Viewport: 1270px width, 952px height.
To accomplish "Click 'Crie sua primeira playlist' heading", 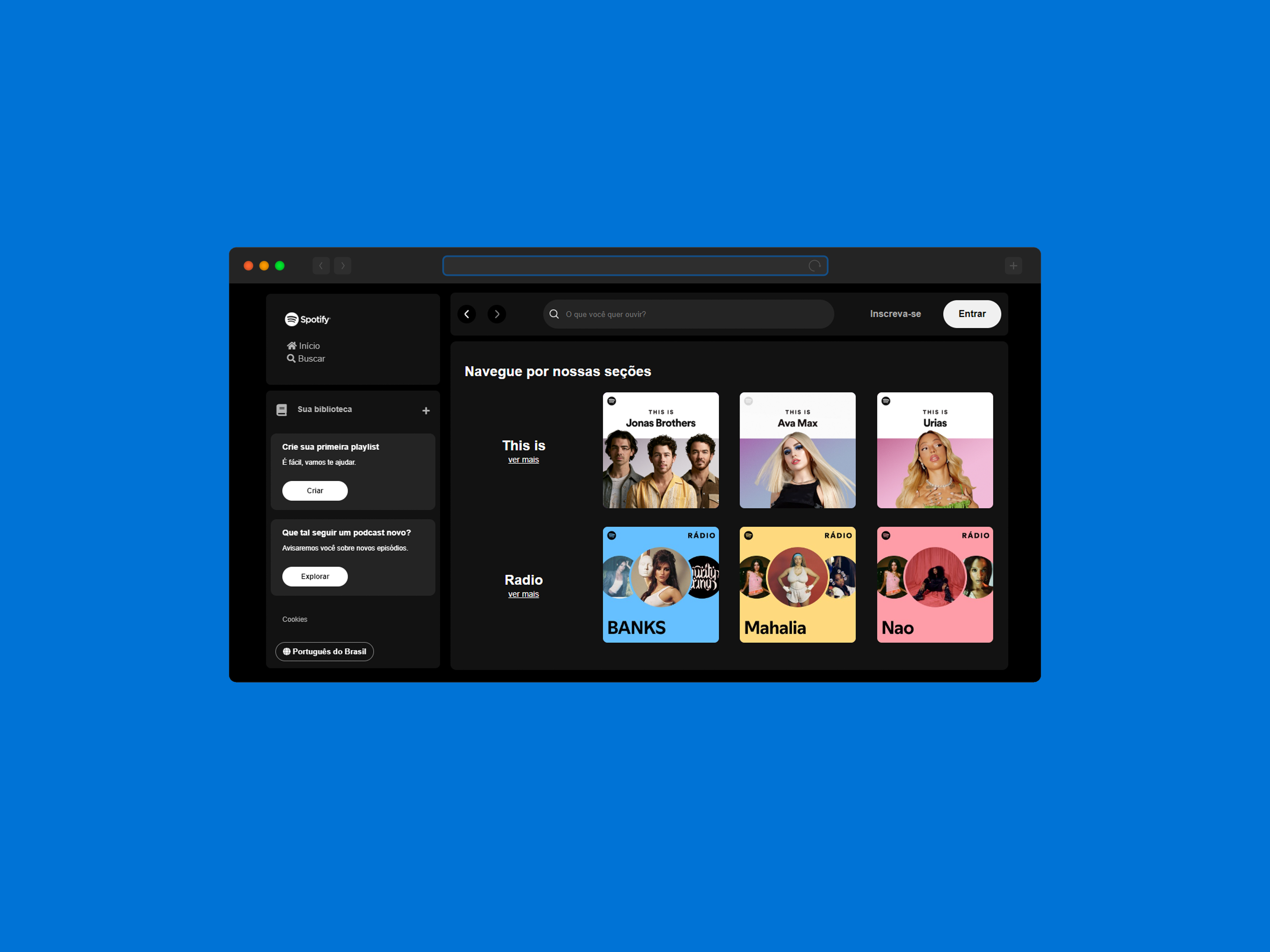I will [330, 446].
